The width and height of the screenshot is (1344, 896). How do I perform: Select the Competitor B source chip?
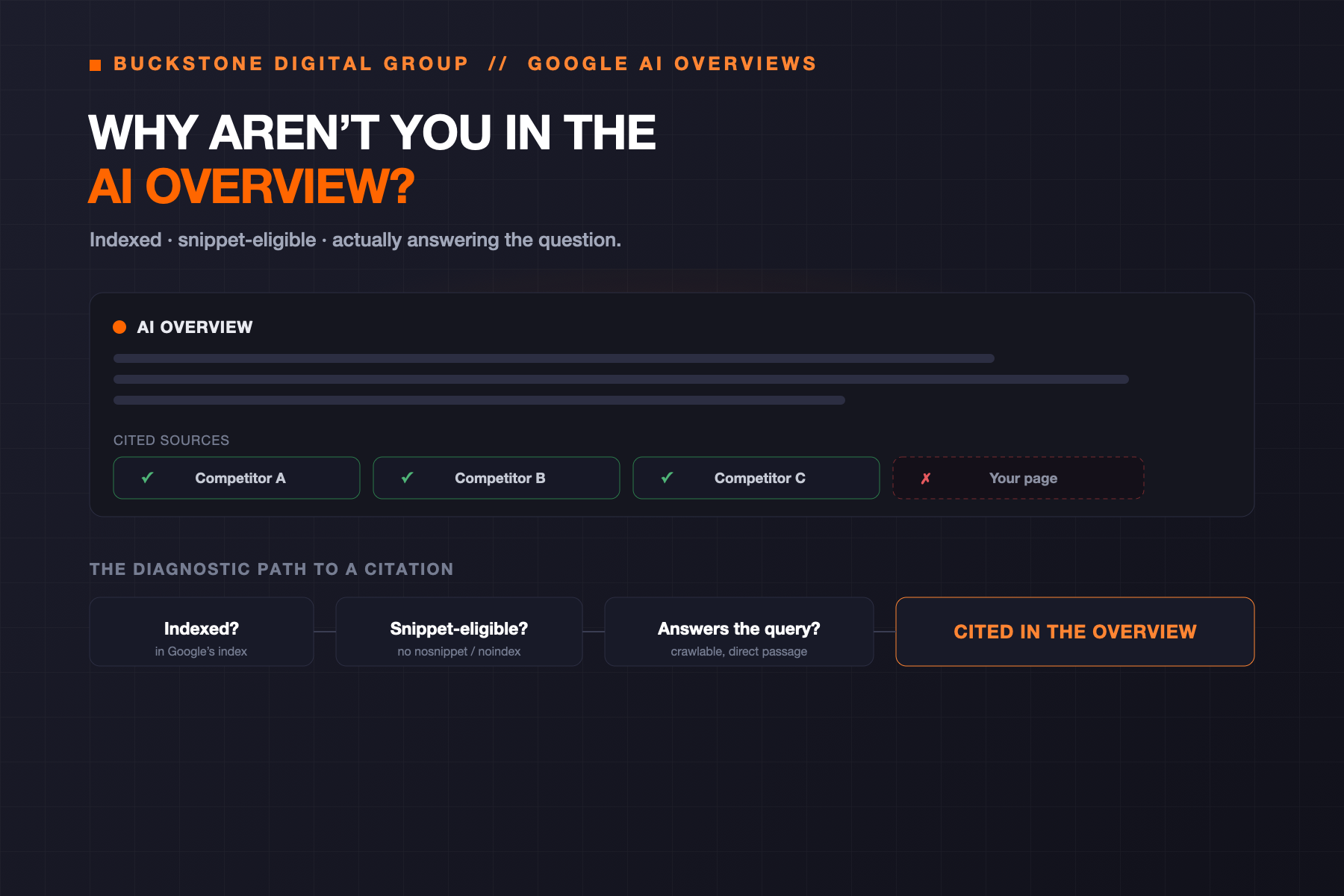click(x=497, y=478)
